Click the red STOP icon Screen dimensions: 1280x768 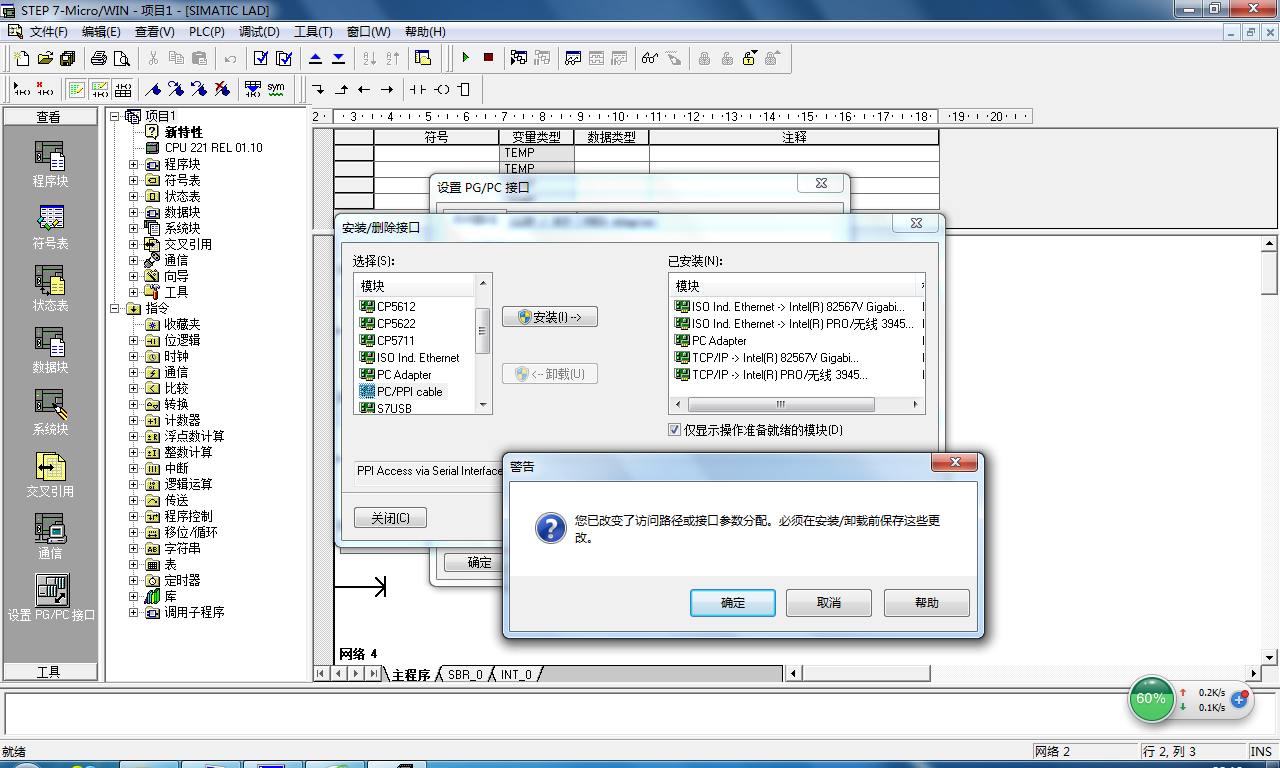(x=488, y=58)
